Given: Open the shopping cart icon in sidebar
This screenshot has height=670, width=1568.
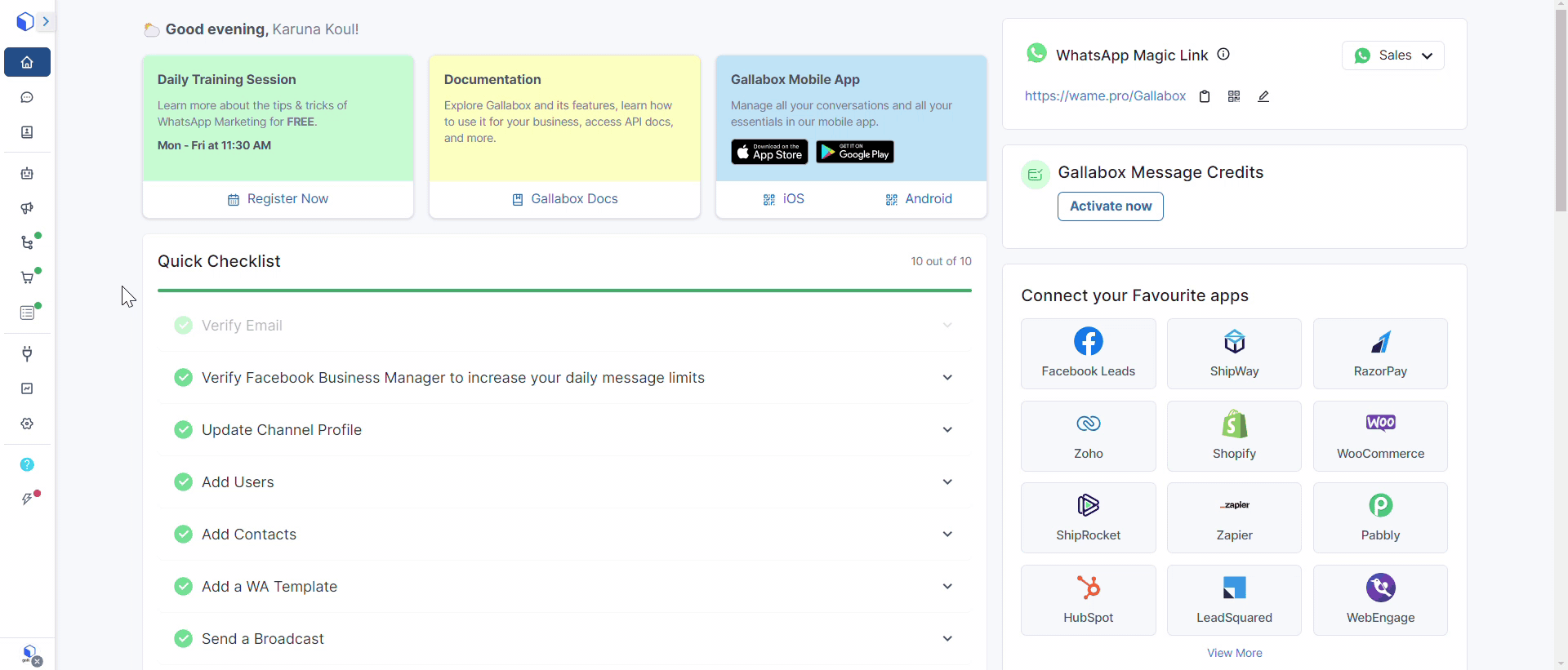Looking at the screenshot, I should pos(27,277).
